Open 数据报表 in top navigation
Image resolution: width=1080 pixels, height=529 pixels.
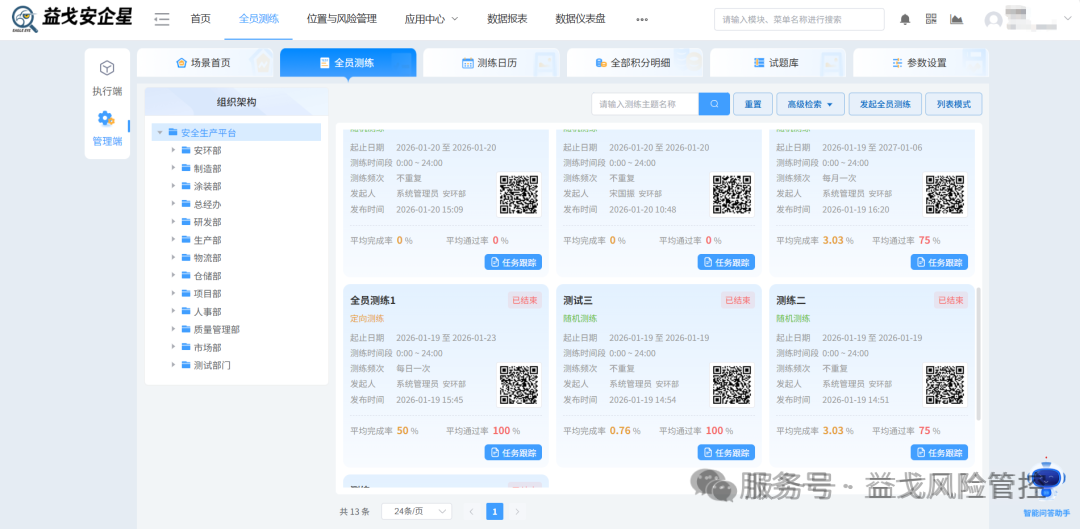tap(507, 19)
